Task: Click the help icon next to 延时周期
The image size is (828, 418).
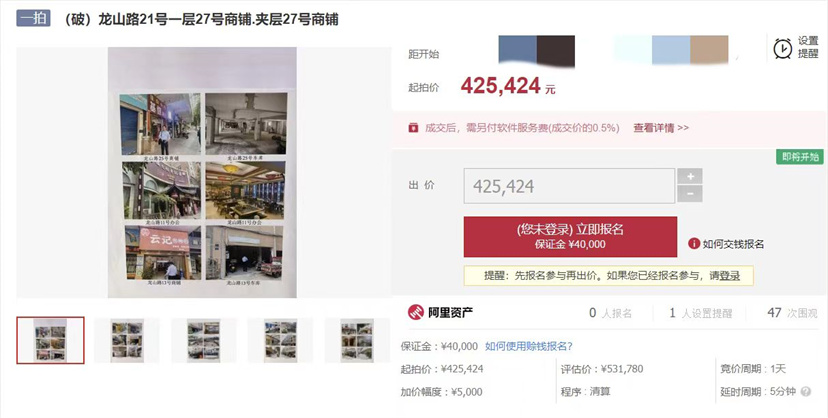Action: pyautogui.click(x=805, y=392)
